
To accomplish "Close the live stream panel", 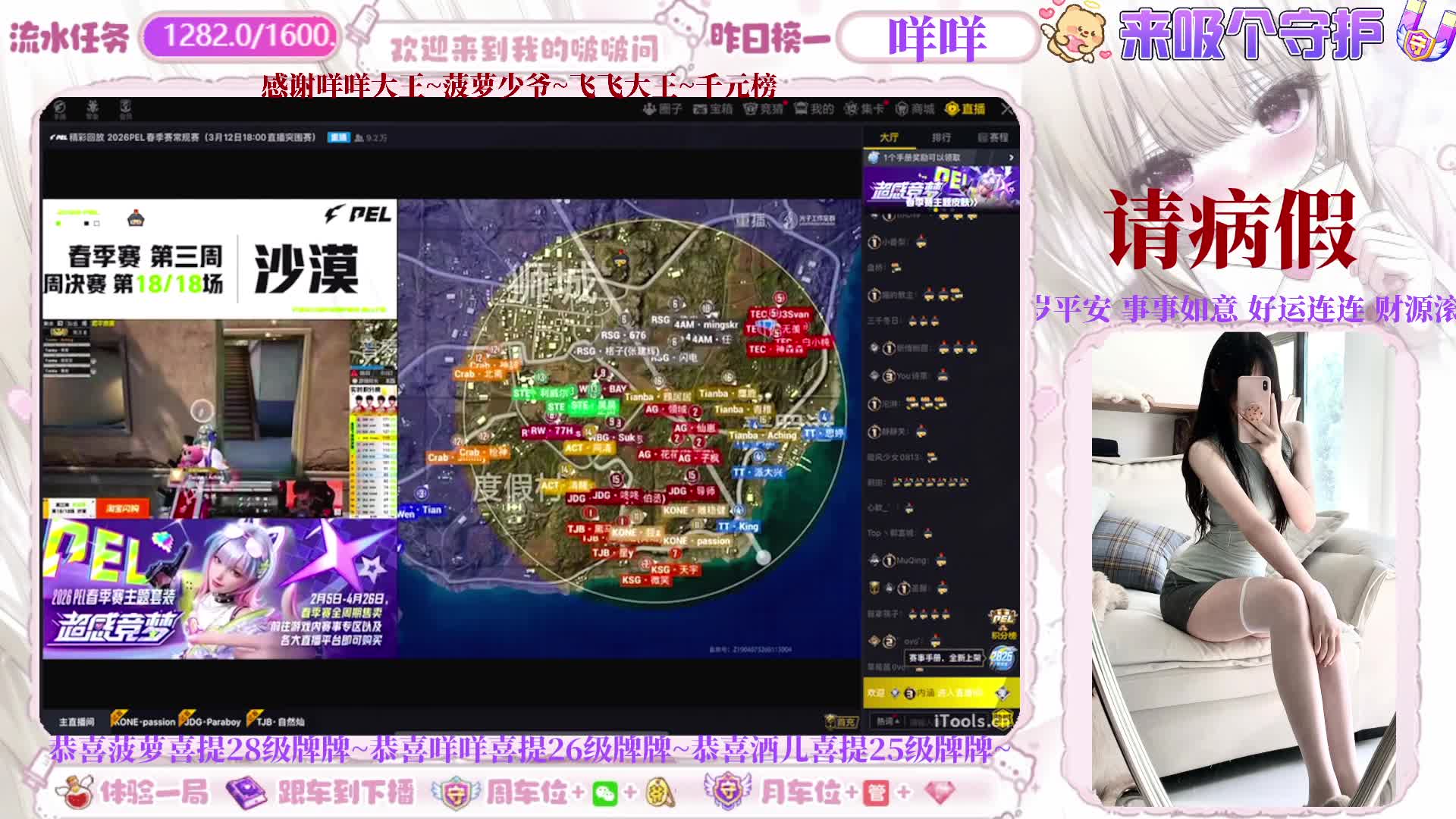I will tap(1007, 109).
